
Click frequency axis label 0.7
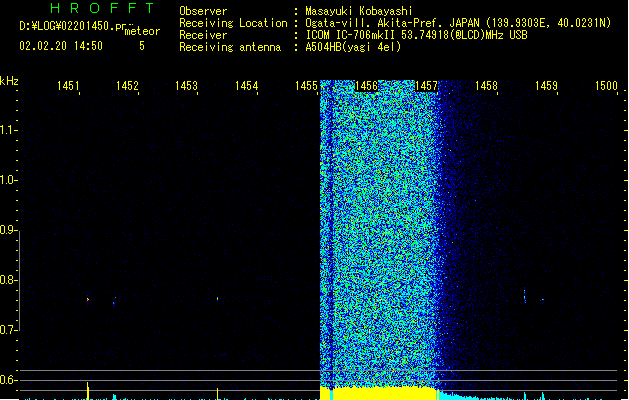click(x=7, y=330)
